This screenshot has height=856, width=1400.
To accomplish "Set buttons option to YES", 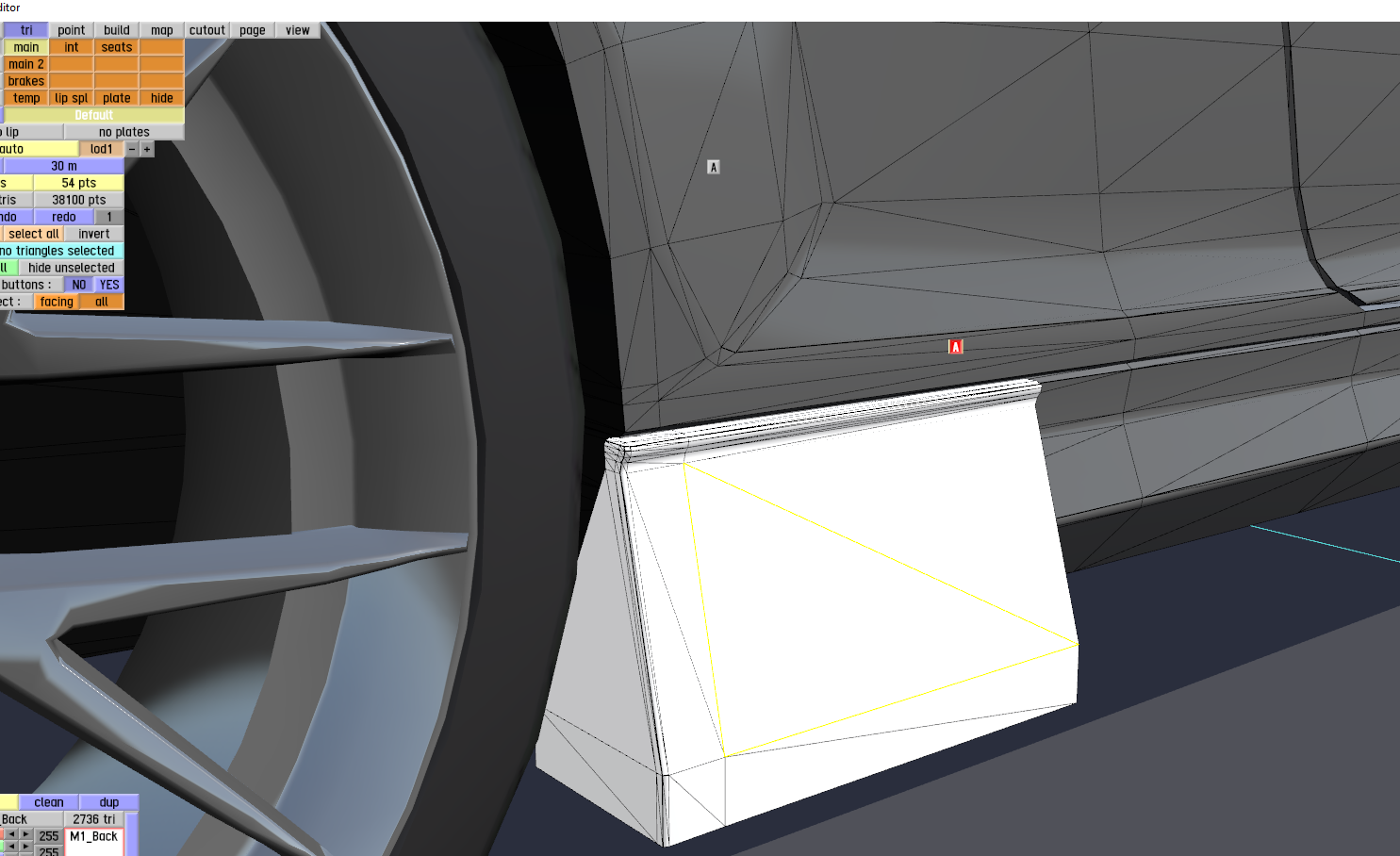I will pos(109,285).
